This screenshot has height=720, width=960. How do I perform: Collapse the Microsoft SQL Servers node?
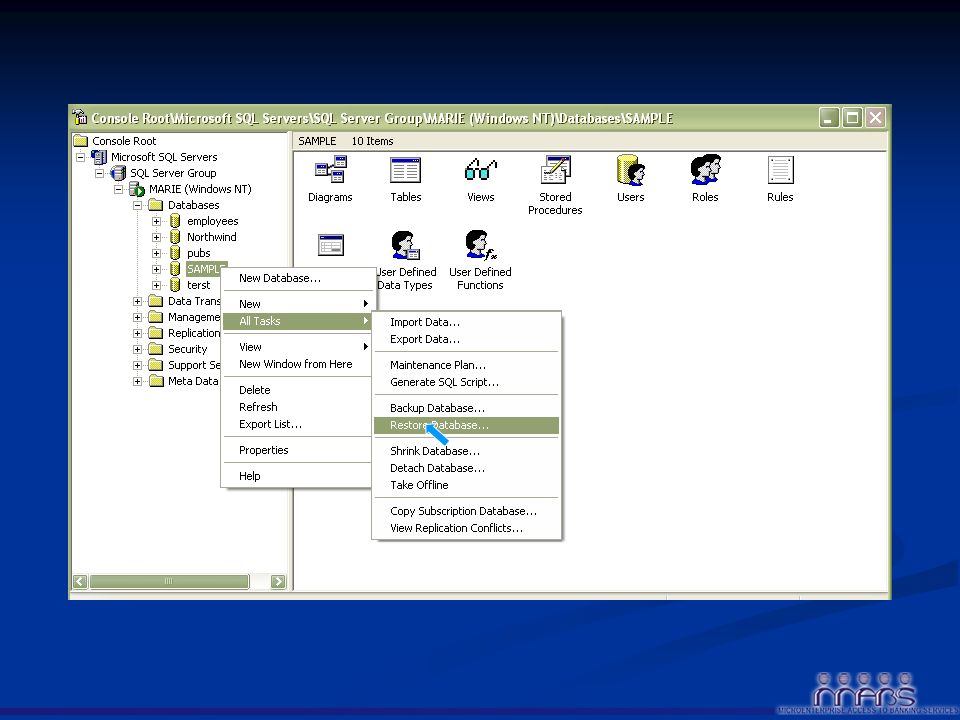(x=80, y=157)
